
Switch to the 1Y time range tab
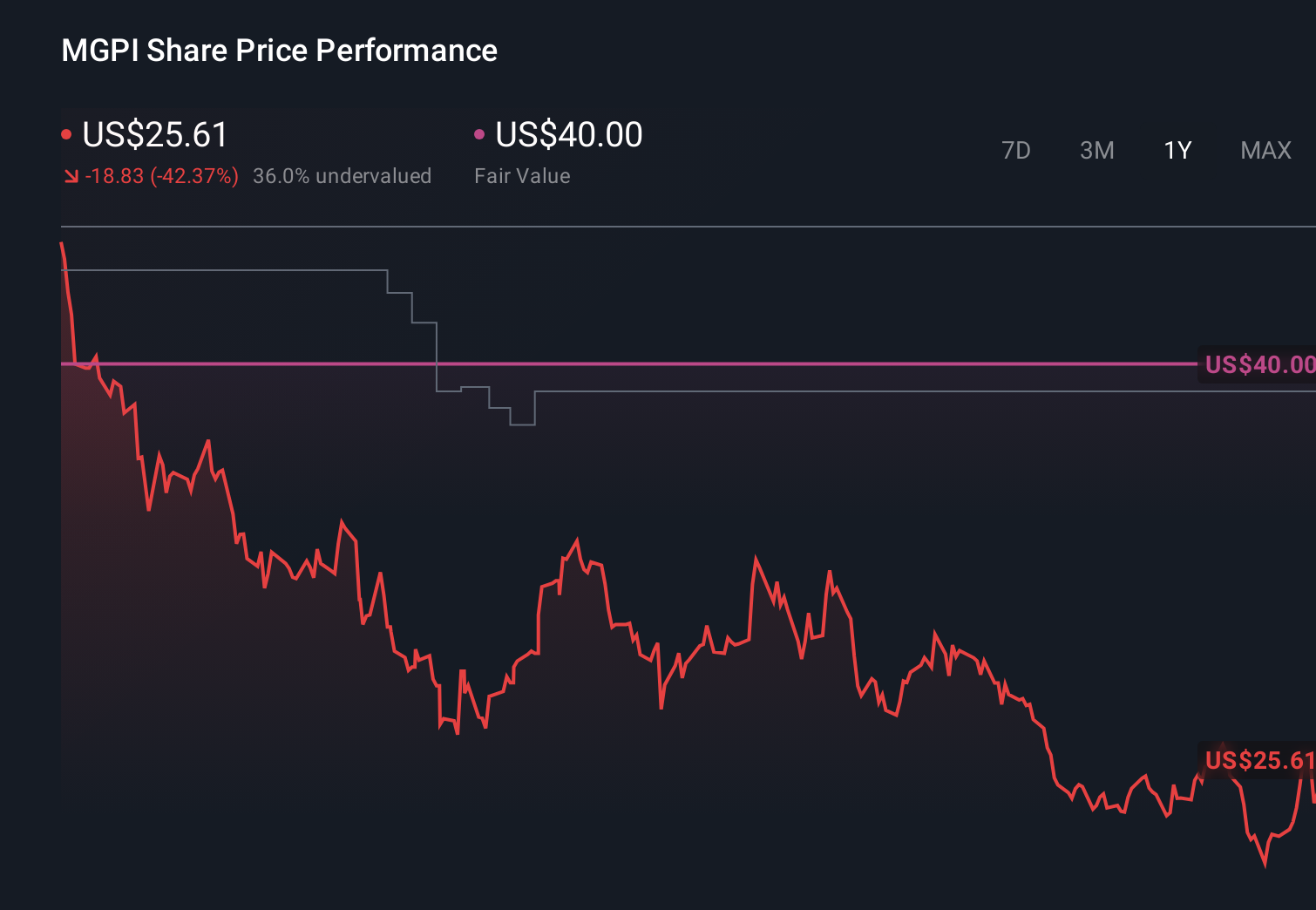tap(1177, 150)
